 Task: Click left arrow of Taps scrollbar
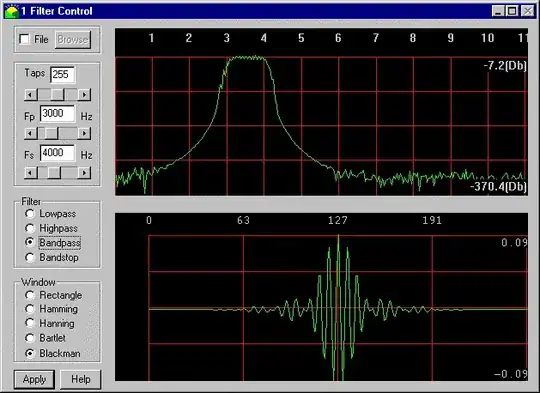coord(31,94)
